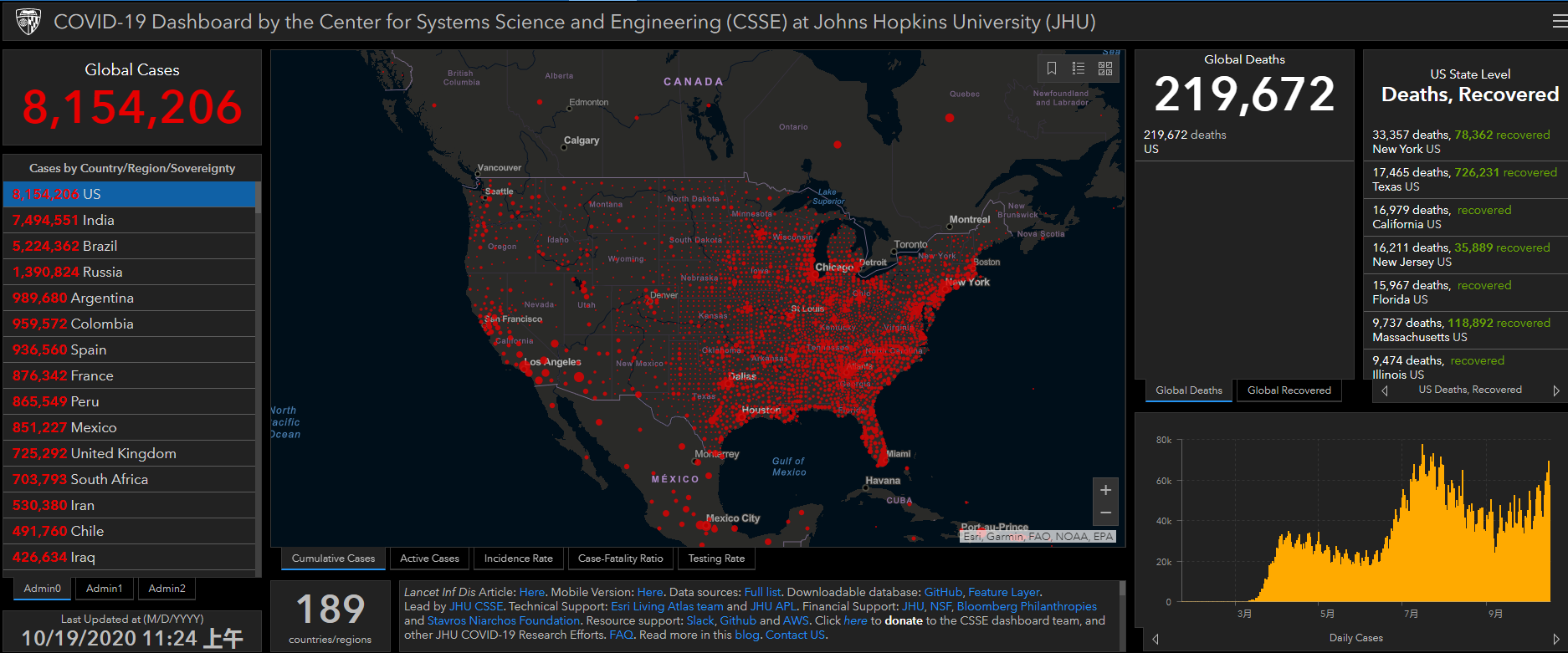
Task: Open the basemap gallery grid icon
Action: [x=1105, y=69]
